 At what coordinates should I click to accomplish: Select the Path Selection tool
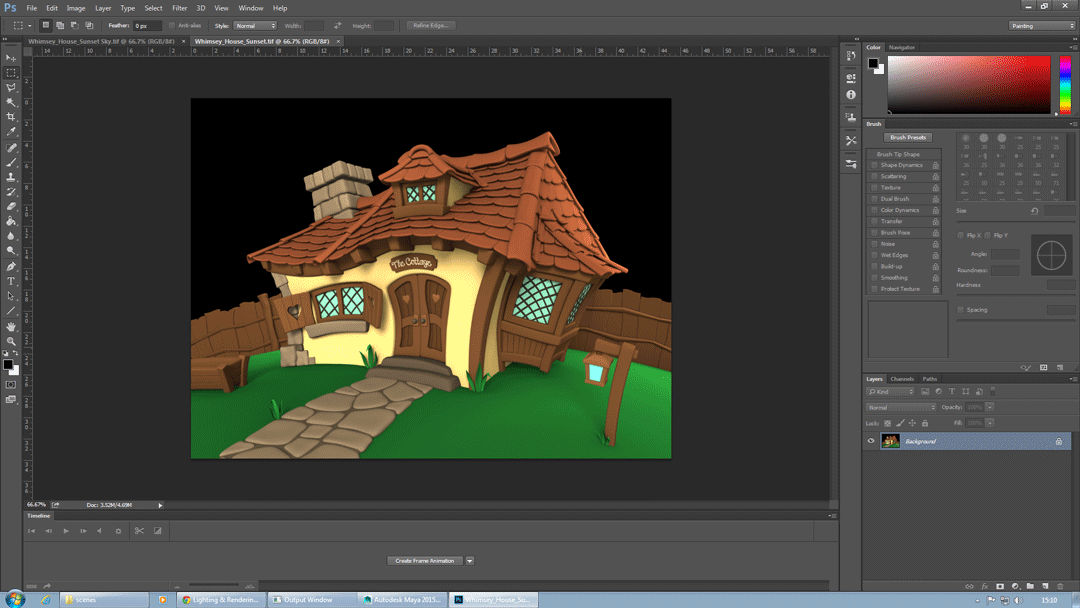[x=11, y=296]
